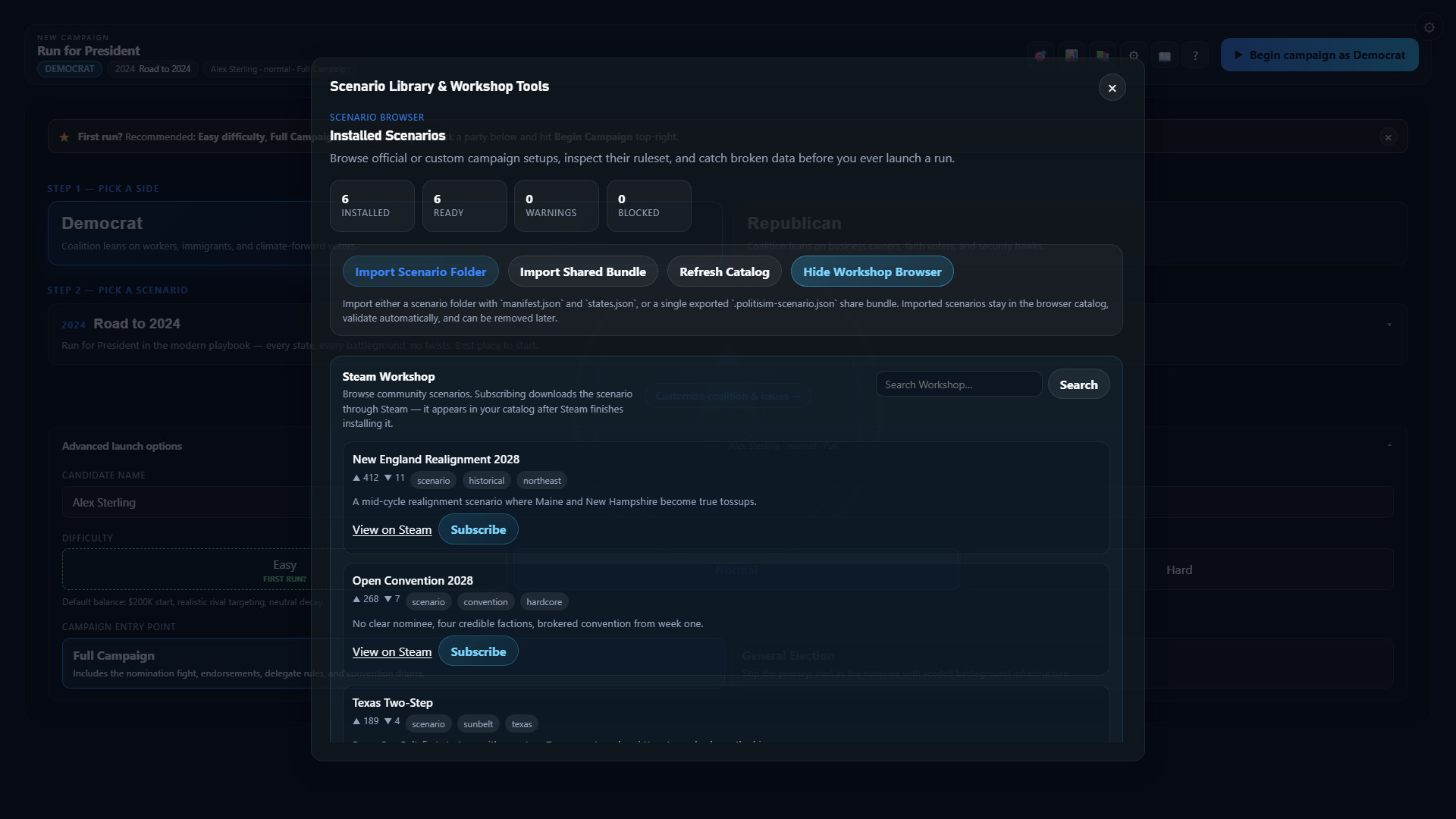Click the historical tag
The image size is (1456, 819).
(486, 481)
